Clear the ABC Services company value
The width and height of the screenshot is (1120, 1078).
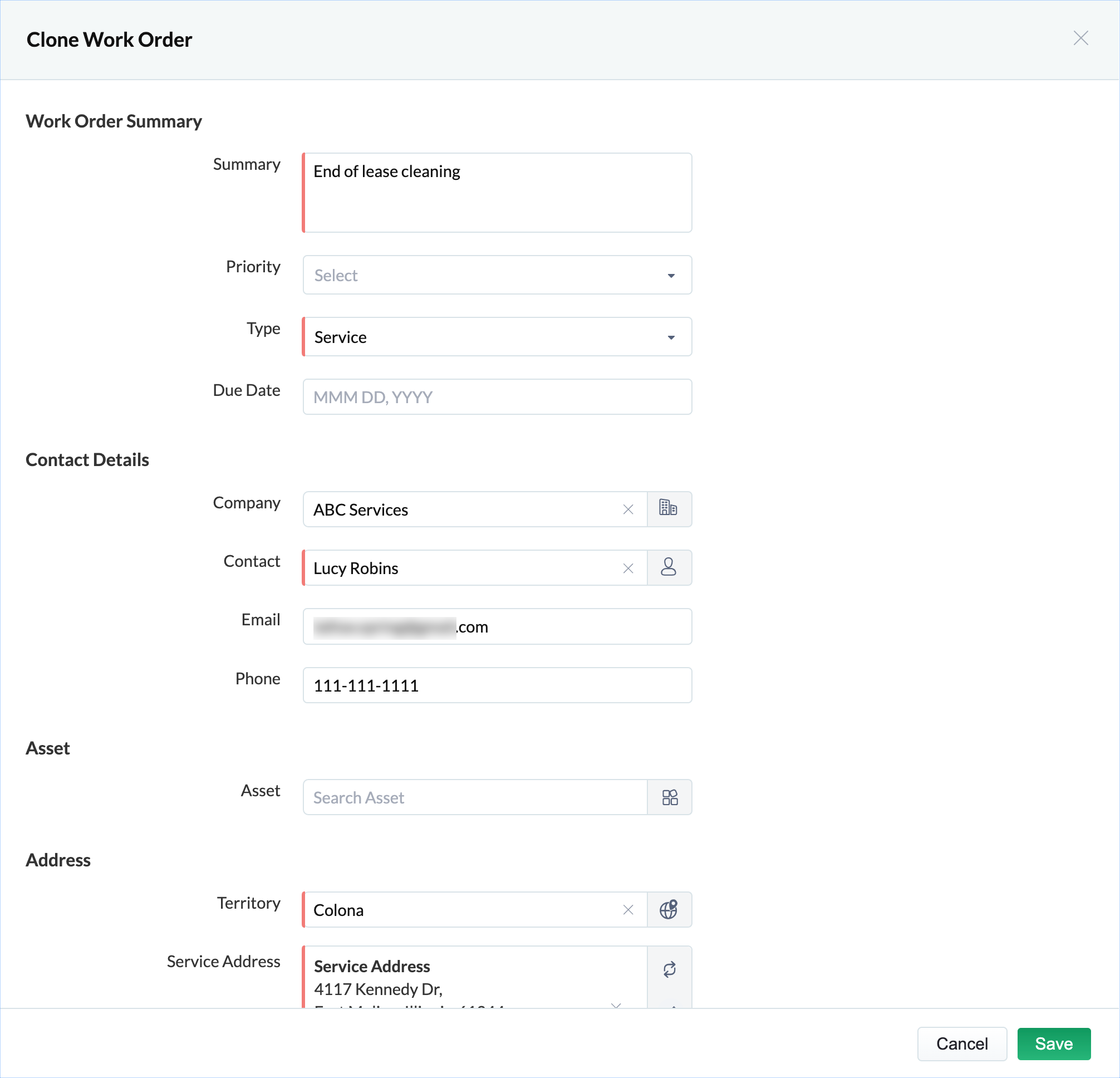[x=628, y=509]
